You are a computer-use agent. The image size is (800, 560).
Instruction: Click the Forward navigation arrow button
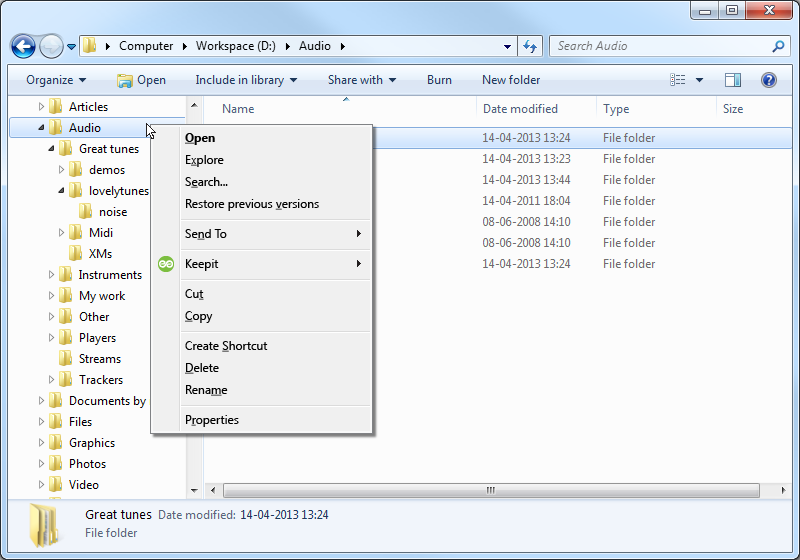[51, 47]
